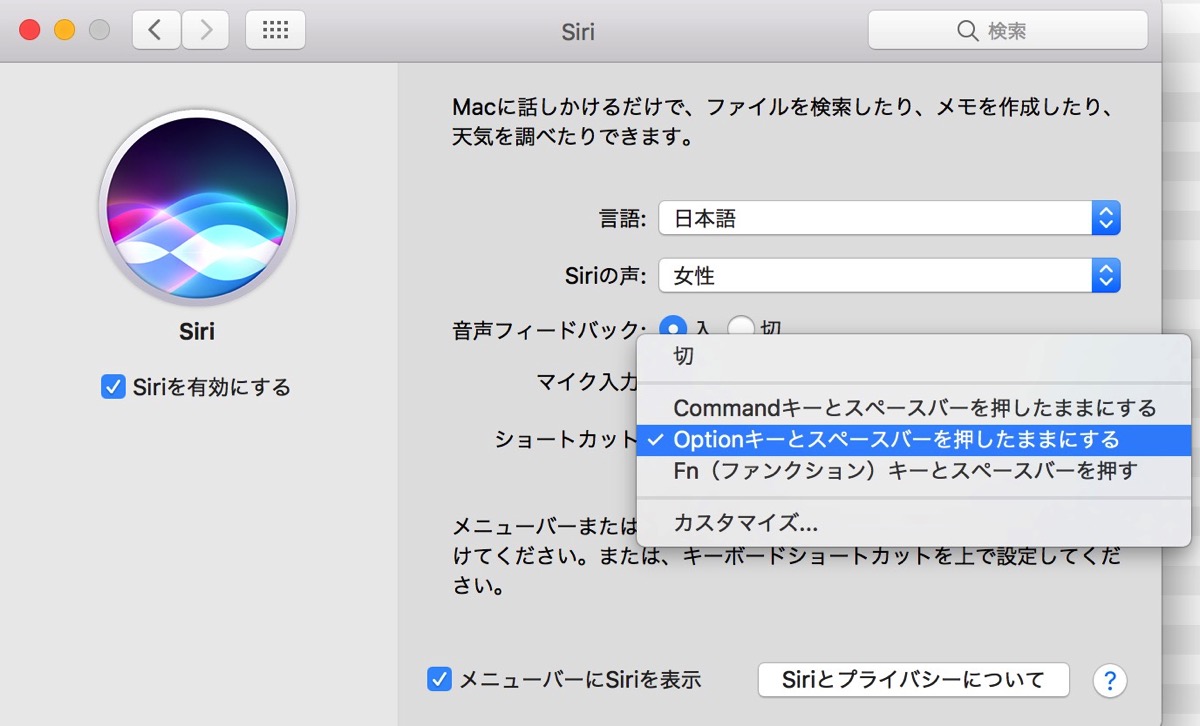1200x726 pixels.
Task: Choose Commandキーとスペースバー shortcut option
Action: (x=914, y=408)
